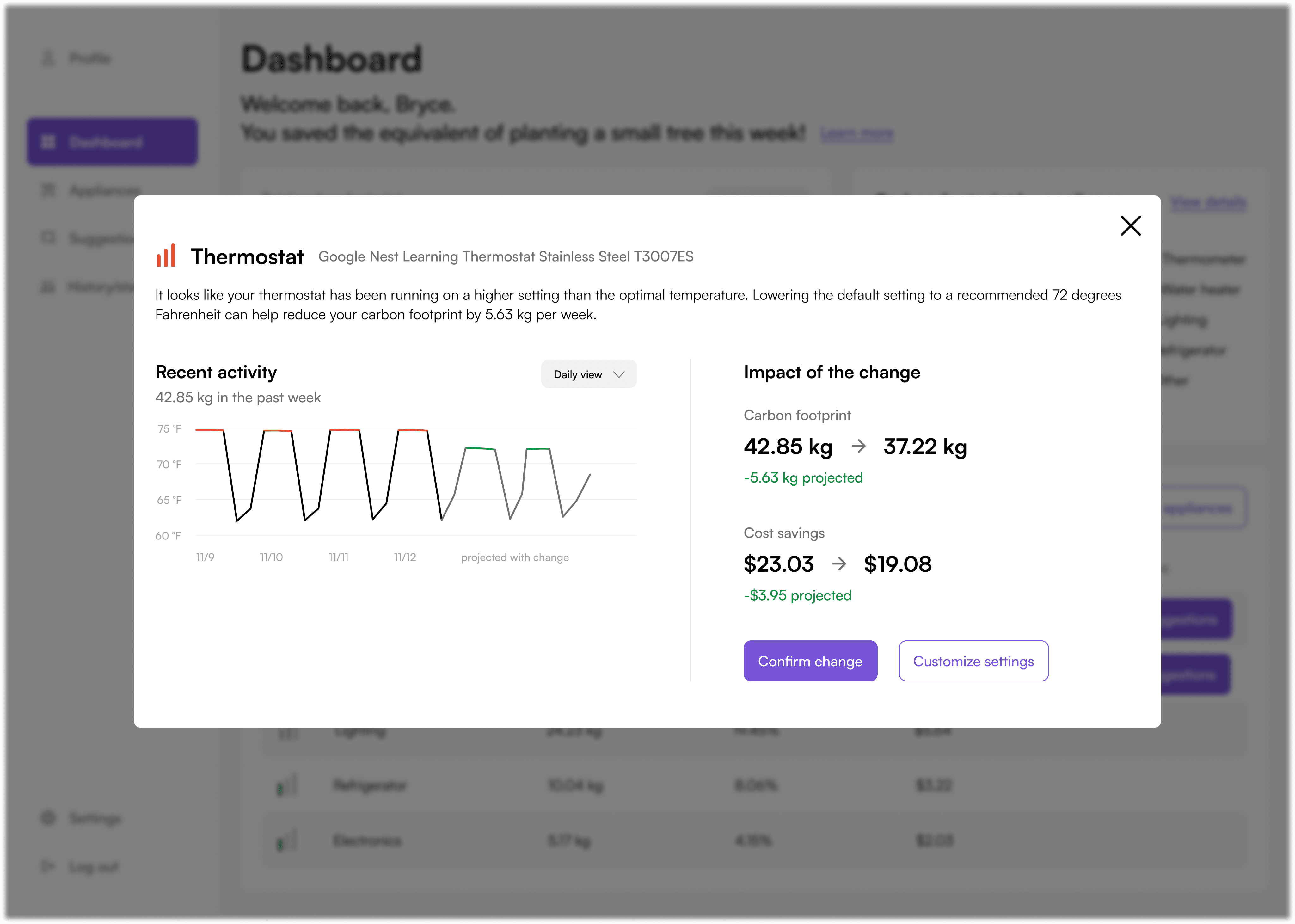Select Dashboard in the background sidebar

point(112,142)
